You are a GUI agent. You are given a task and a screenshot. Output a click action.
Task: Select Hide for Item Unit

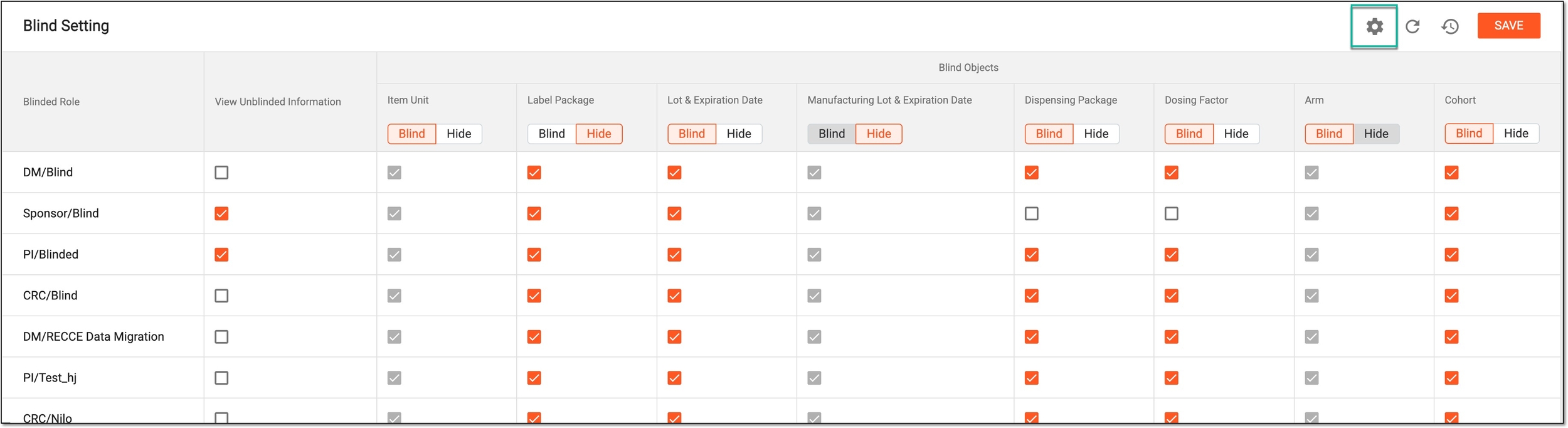tap(458, 134)
